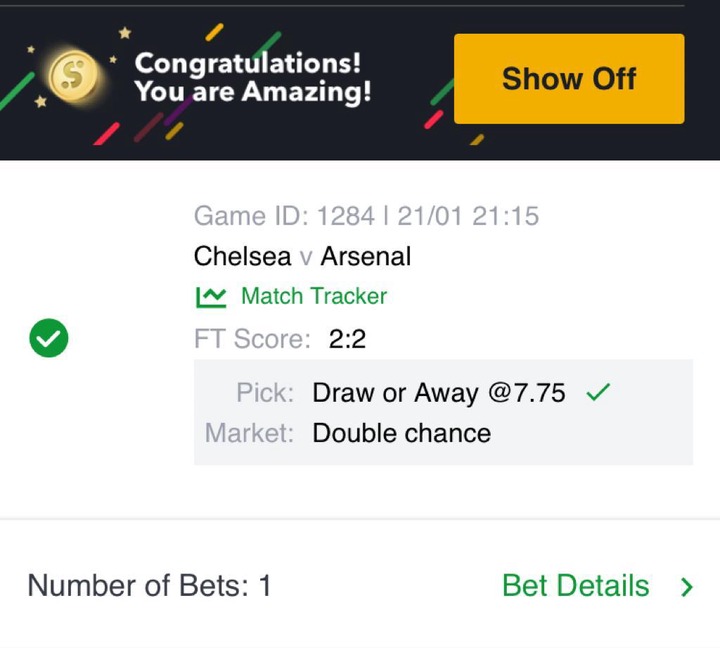Tap the 21/01 21:15 match date
Viewport: 720px width, 648px height.
coord(468,216)
